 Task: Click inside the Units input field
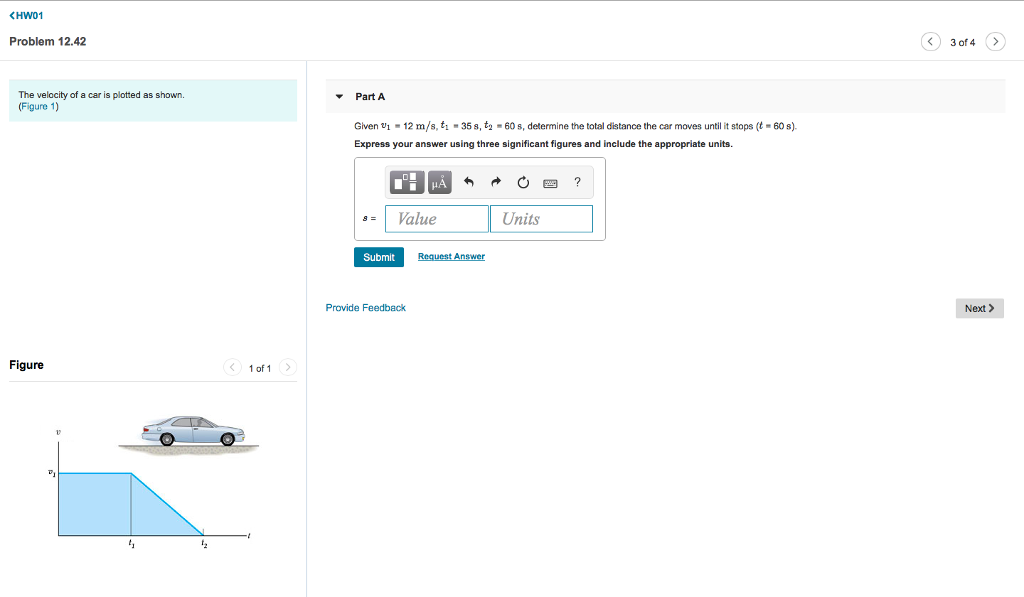(541, 218)
